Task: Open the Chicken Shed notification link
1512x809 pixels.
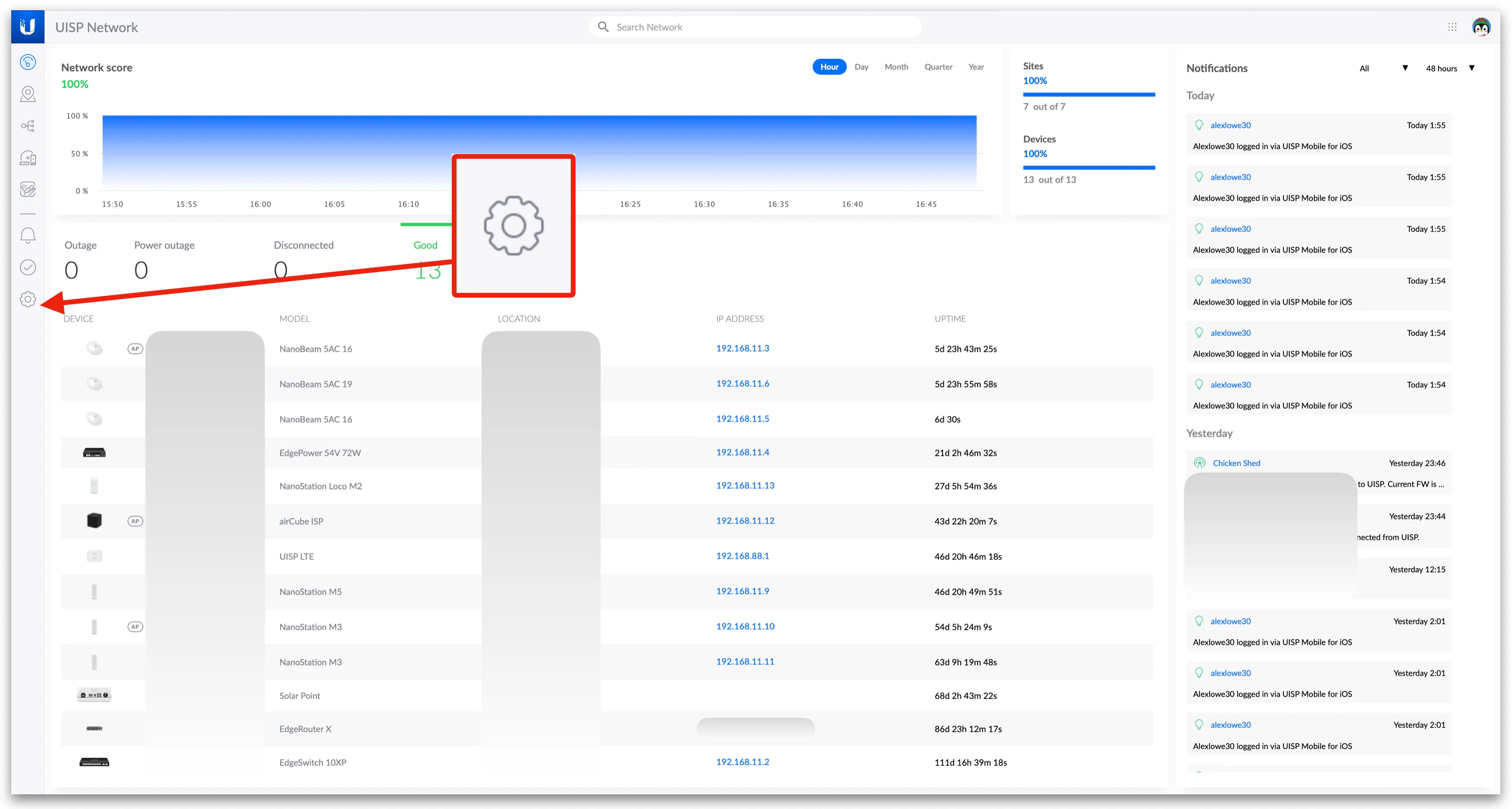Action: coord(1236,463)
